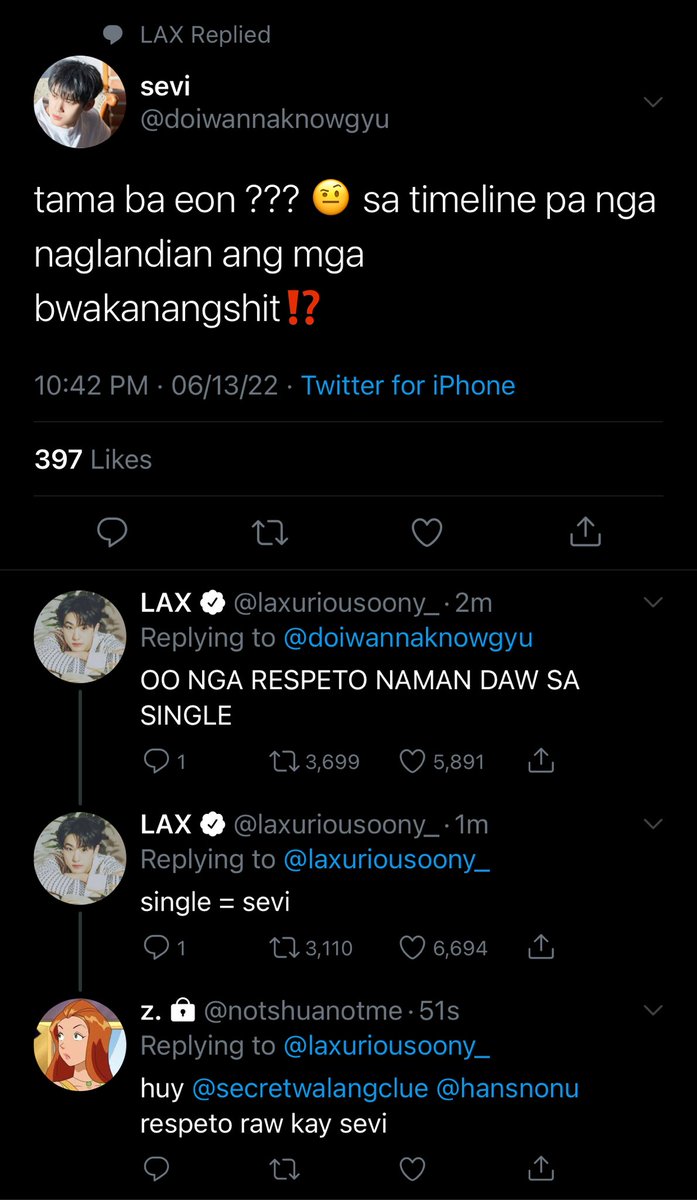
Task: Share z.'s reply tweet
Action: [539, 1167]
